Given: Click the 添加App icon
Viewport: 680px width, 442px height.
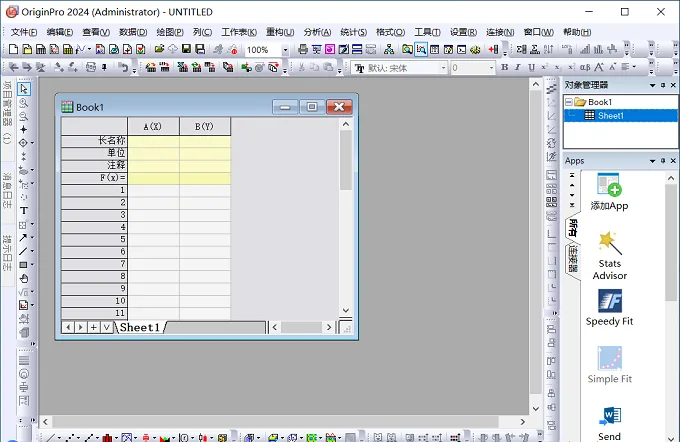Looking at the screenshot, I should [609, 192].
